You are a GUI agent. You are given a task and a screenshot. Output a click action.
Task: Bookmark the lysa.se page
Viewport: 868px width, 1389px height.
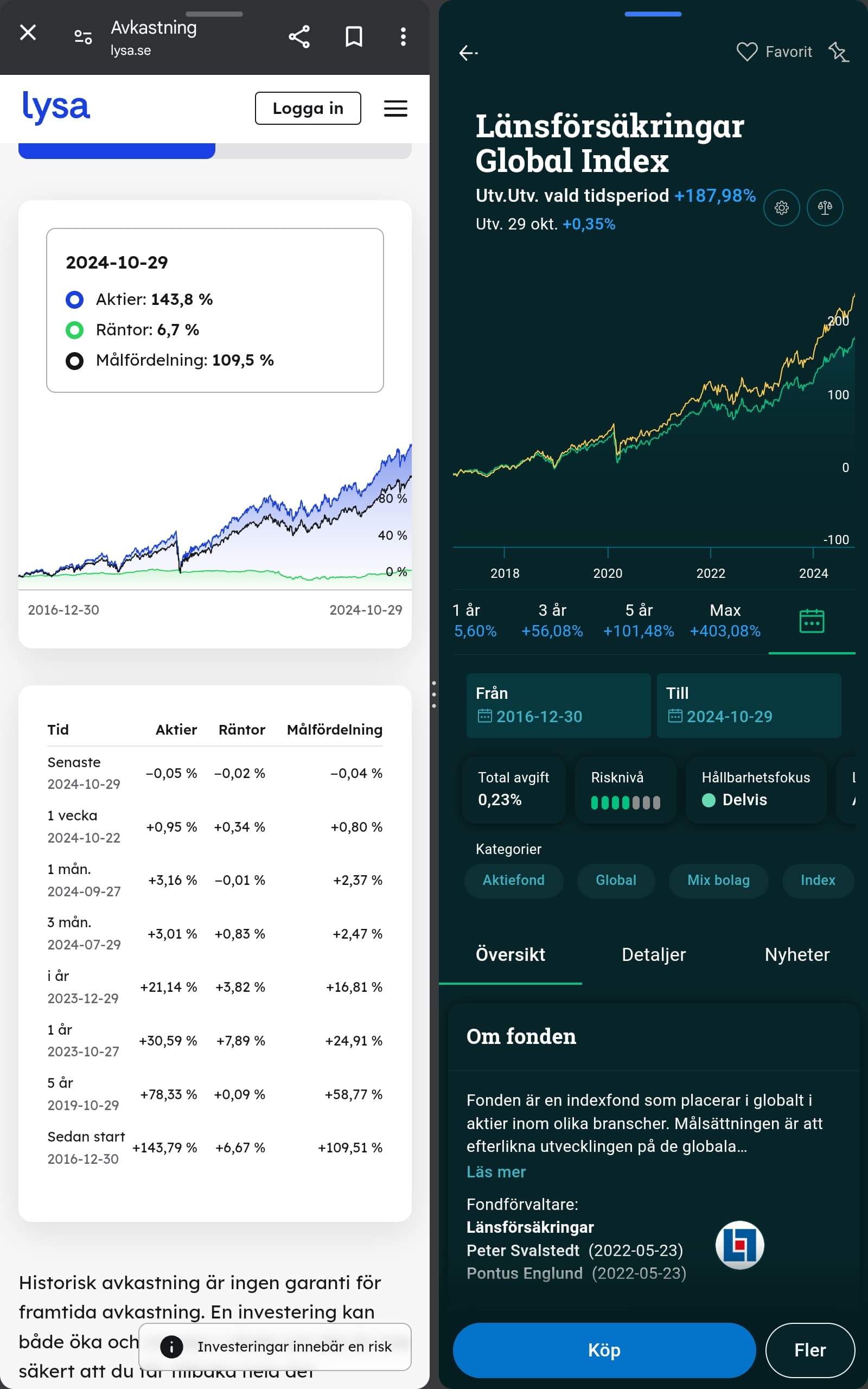coord(354,37)
